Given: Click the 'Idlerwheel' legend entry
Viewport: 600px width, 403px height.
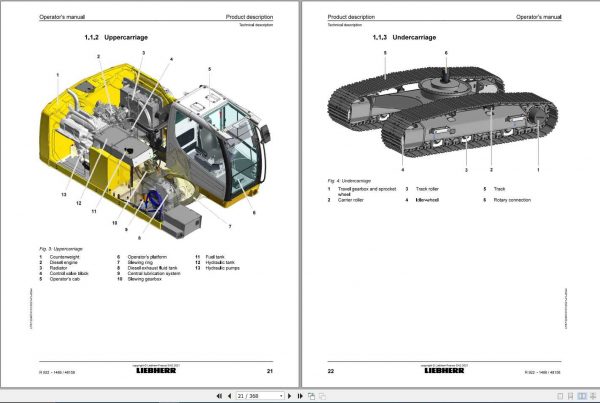Looking at the screenshot, I should (x=427, y=200).
